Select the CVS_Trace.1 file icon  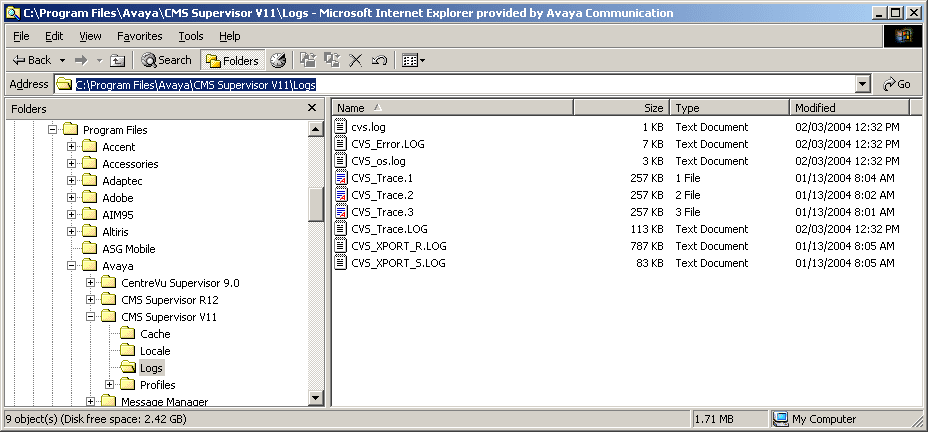tap(340, 178)
